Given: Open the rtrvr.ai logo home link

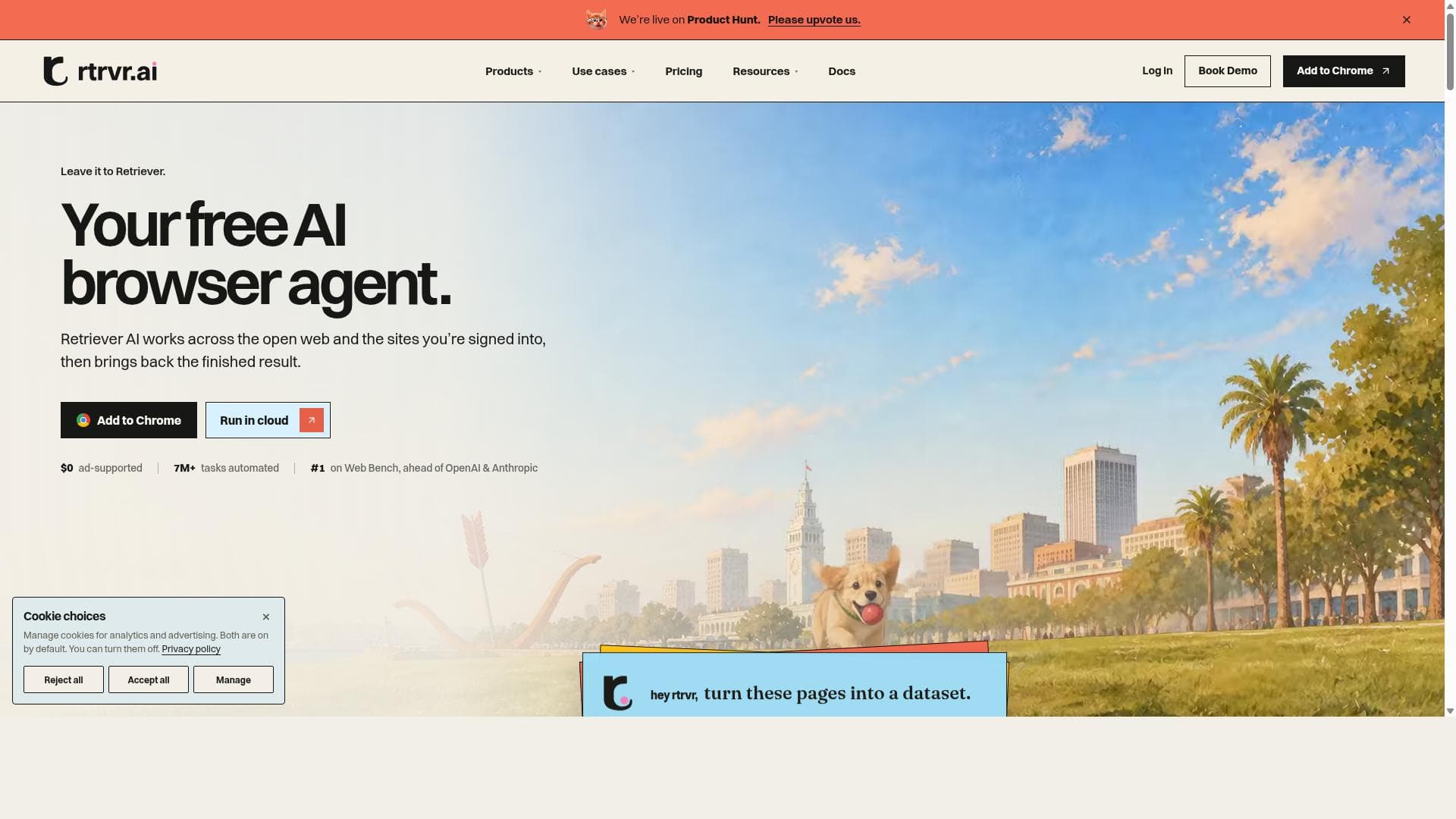Looking at the screenshot, I should coord(100,71).
